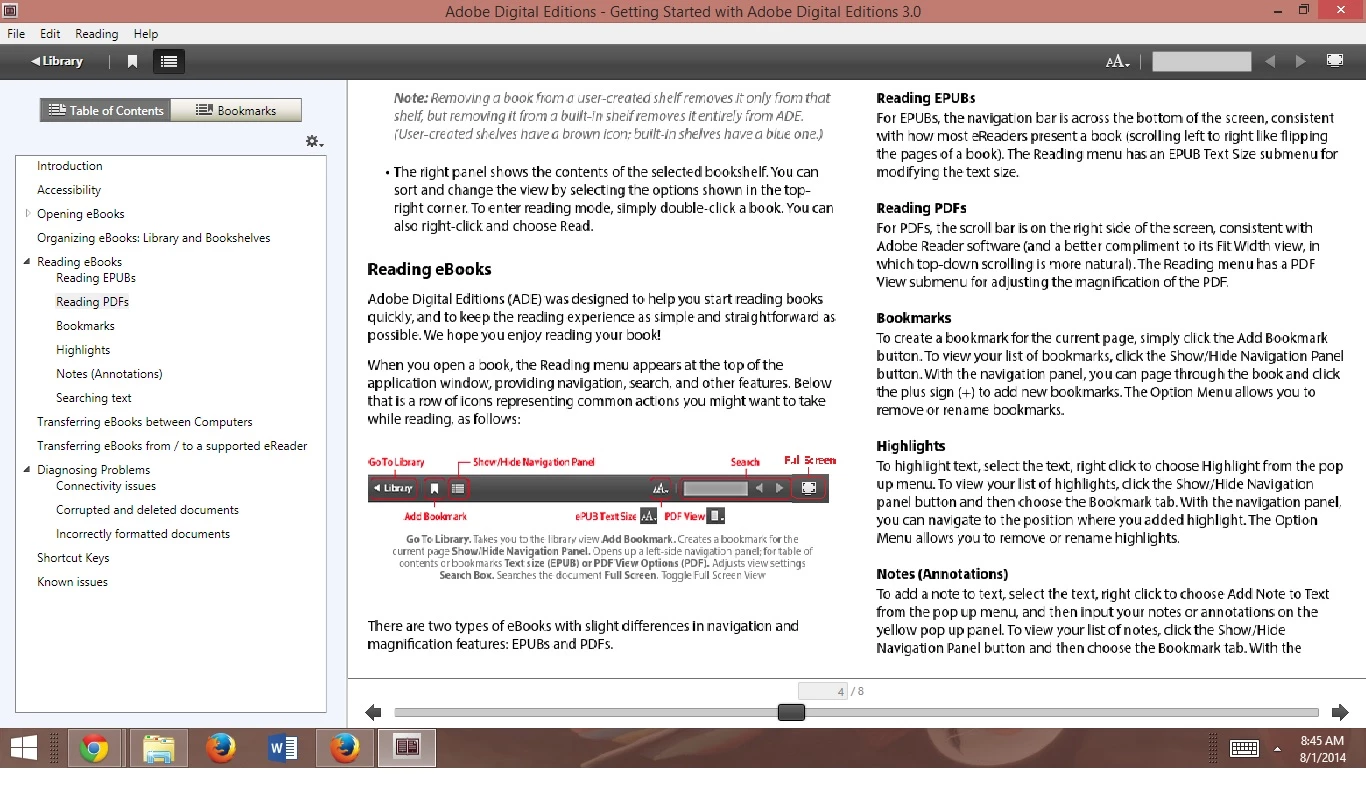Select Accessibility in table of contents
The width and height of the screenshot is (1366, 800).
click(x=69, y=190)
